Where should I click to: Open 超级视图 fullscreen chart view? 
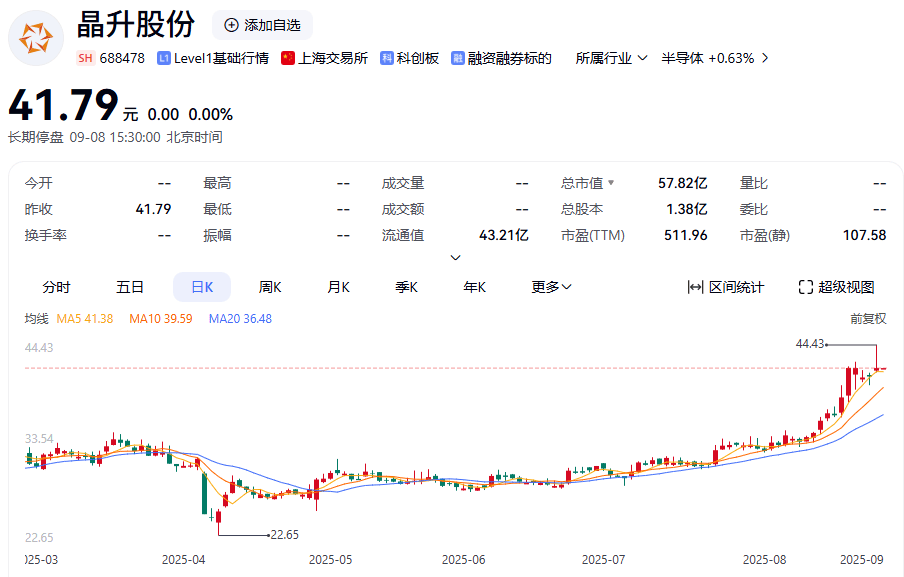pyautogui.click(x=836, y=287)
